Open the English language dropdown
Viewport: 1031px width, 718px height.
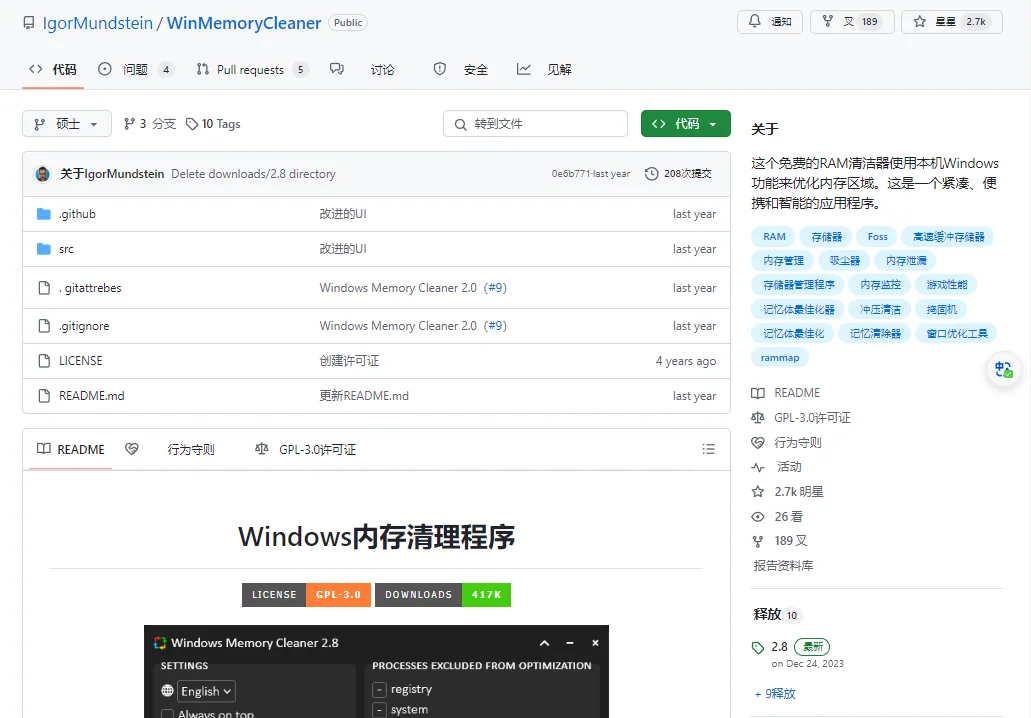pyautogui.click(x=205, y=691)
